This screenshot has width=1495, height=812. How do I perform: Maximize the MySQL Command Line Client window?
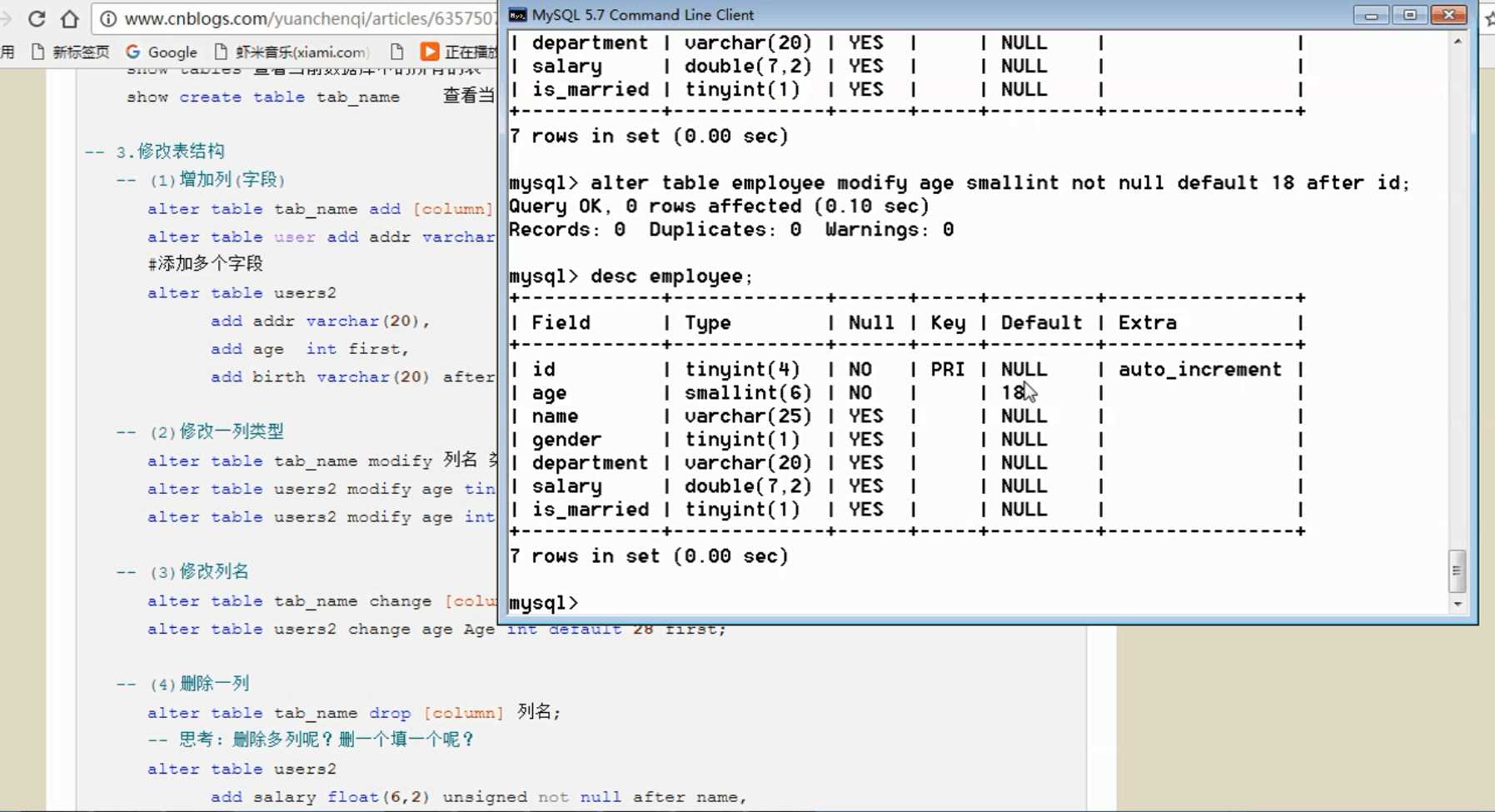click(1409, 15)
